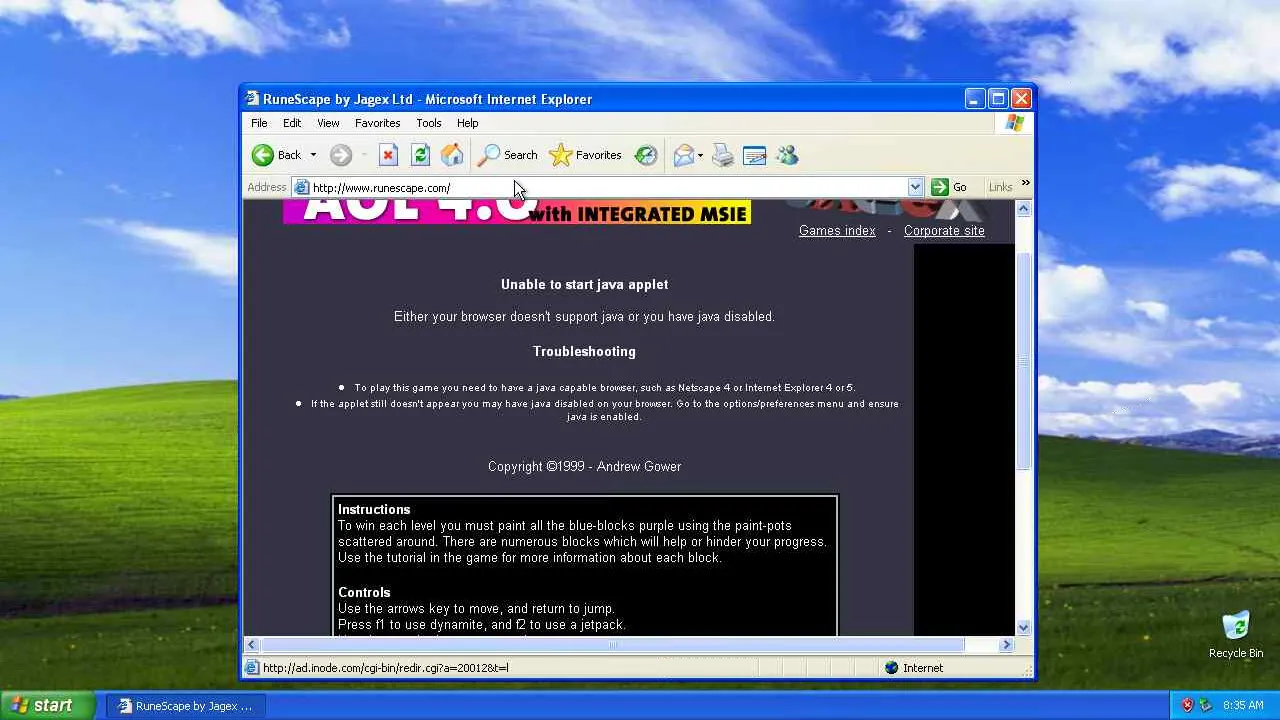This screenshot has height=720, width=1280.
Task: Click the grey Forward arrow button
Action: click(x=341, y=155)
